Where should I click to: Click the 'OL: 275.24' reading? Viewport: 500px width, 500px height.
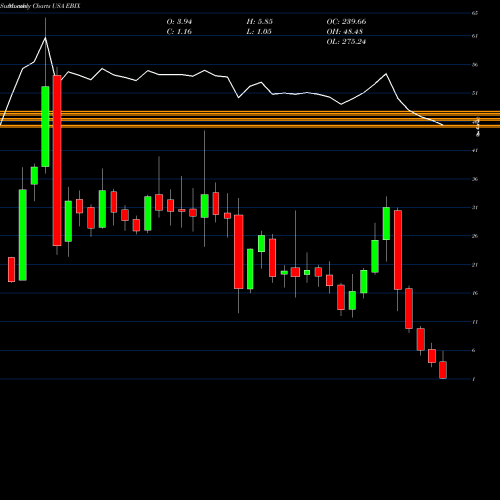(x=346, y=42)
